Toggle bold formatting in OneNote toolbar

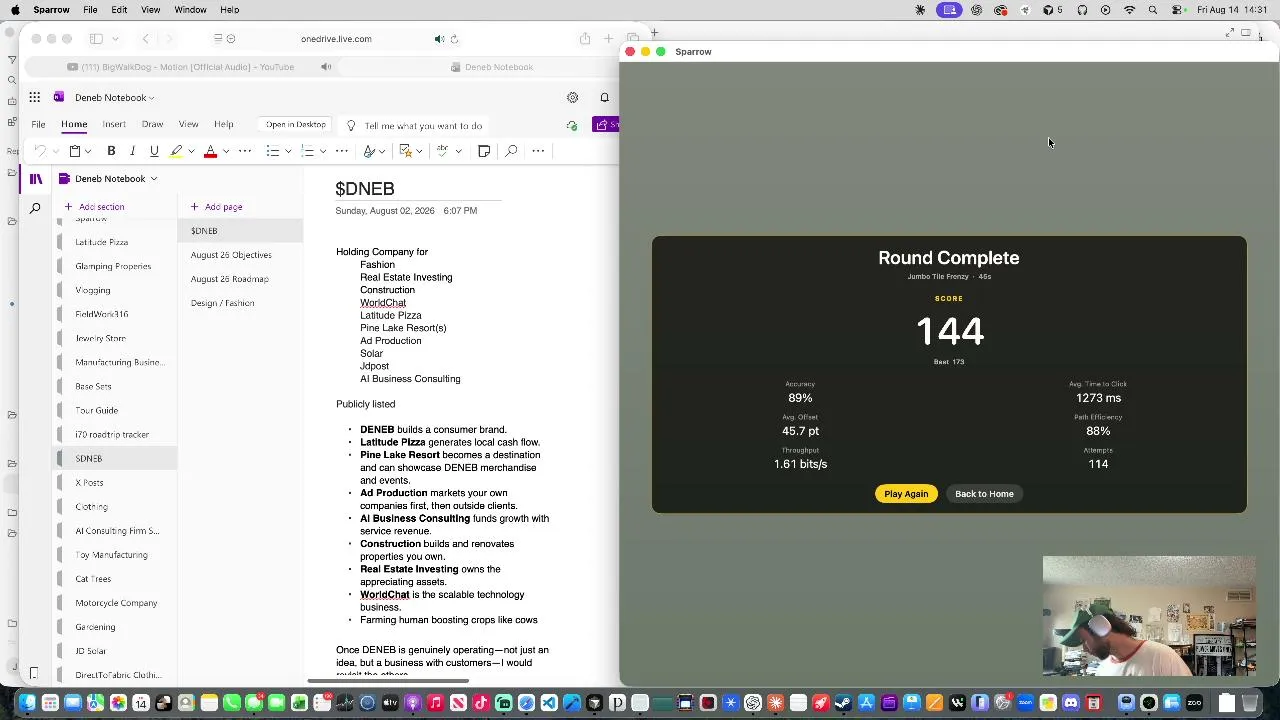pyautogui.click(x=111, y=151)
